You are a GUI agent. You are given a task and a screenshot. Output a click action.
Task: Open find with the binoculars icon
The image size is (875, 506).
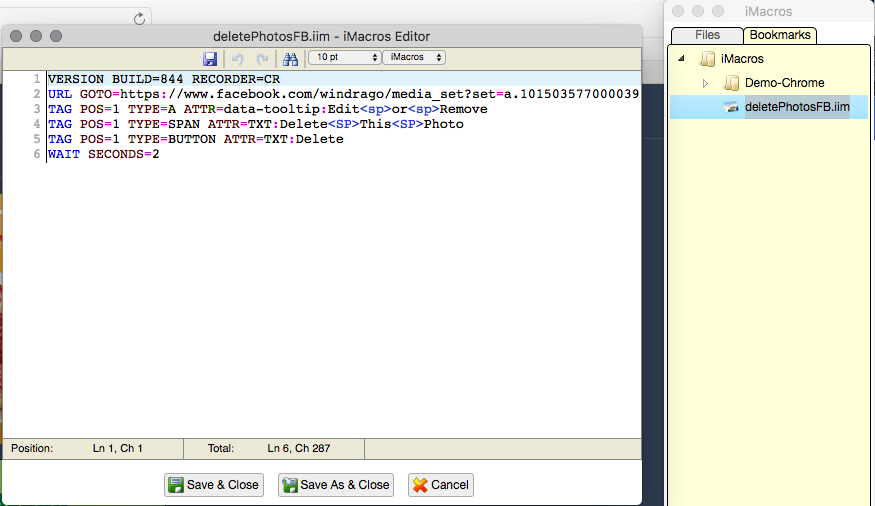click(290, 59)
